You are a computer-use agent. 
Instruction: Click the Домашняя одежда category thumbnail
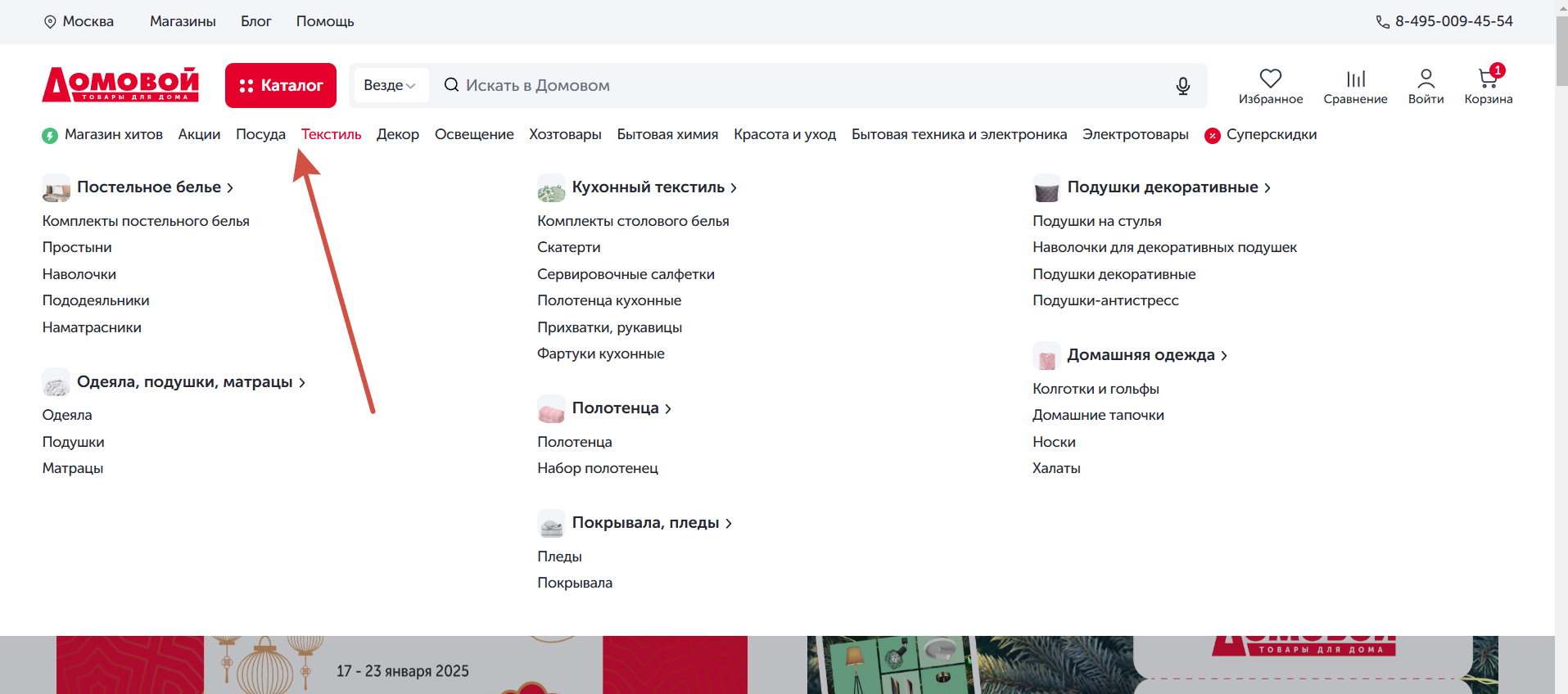tap(1047, 356)
